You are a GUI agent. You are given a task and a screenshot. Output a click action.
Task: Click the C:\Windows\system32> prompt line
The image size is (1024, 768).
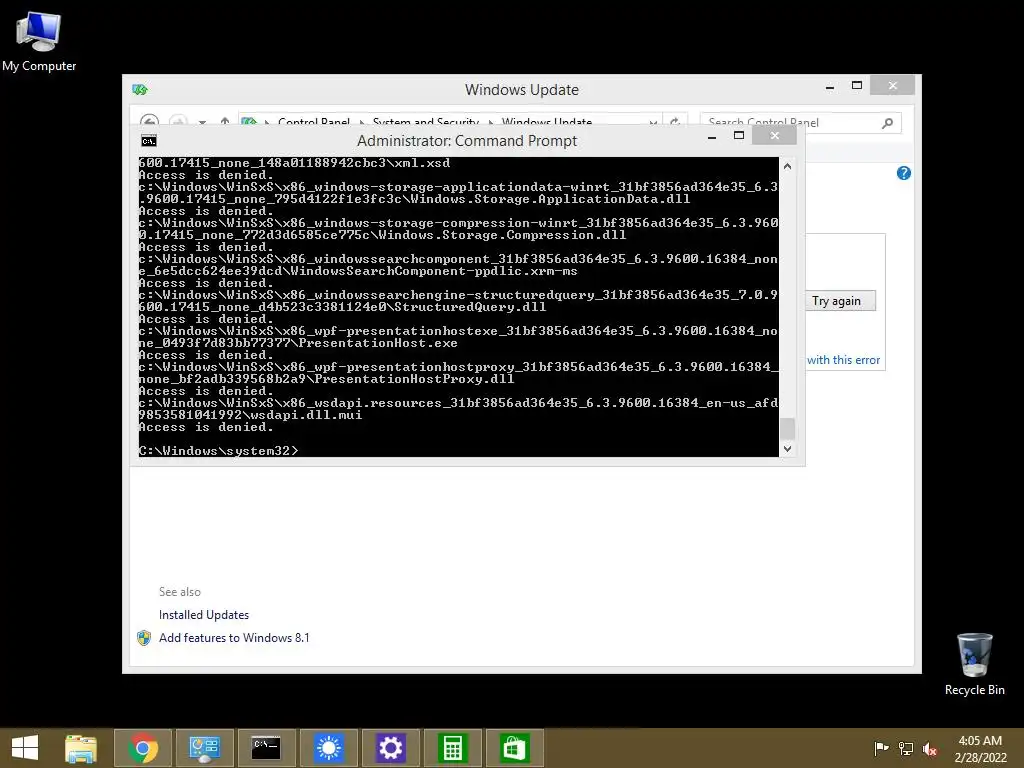pyautogui.click(x=219, y=451)
